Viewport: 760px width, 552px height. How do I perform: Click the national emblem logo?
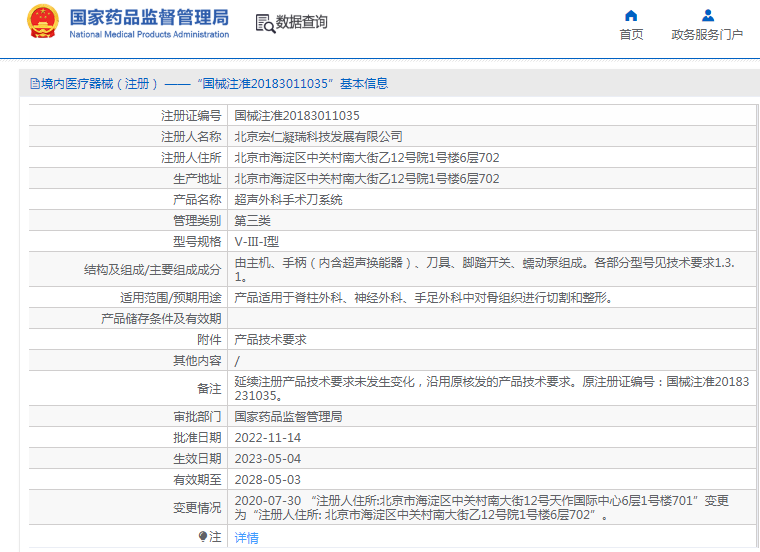(x=43, y=21)
